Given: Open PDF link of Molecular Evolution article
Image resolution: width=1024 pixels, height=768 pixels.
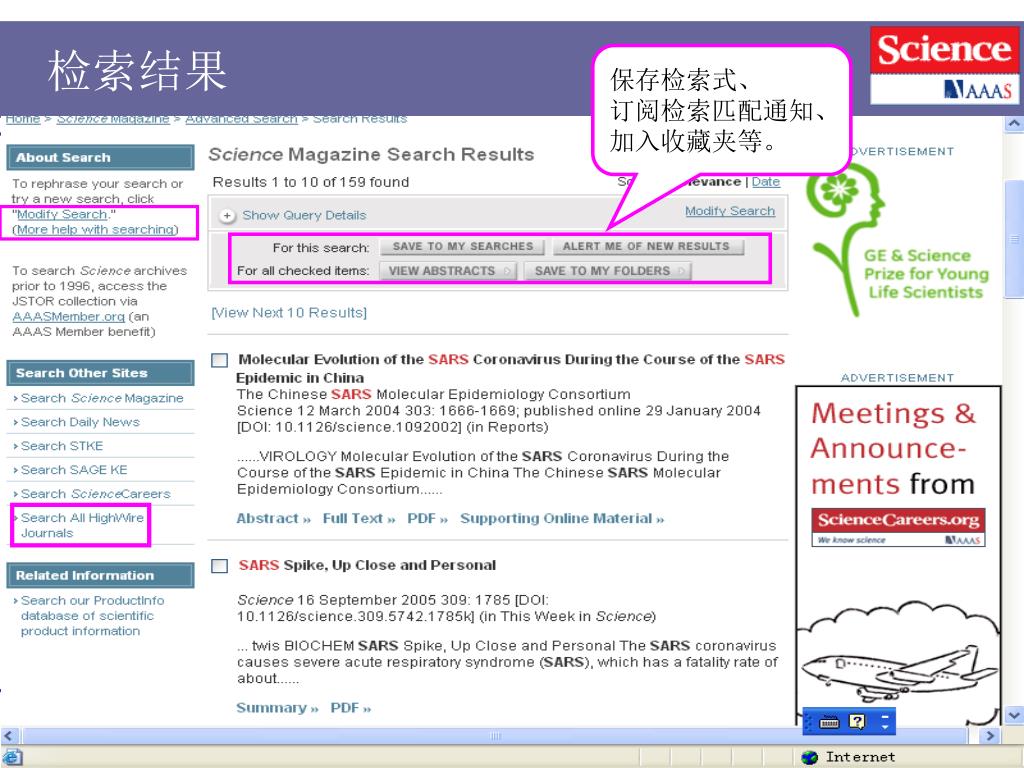Looking at the screenshot, I should [427, 518].
